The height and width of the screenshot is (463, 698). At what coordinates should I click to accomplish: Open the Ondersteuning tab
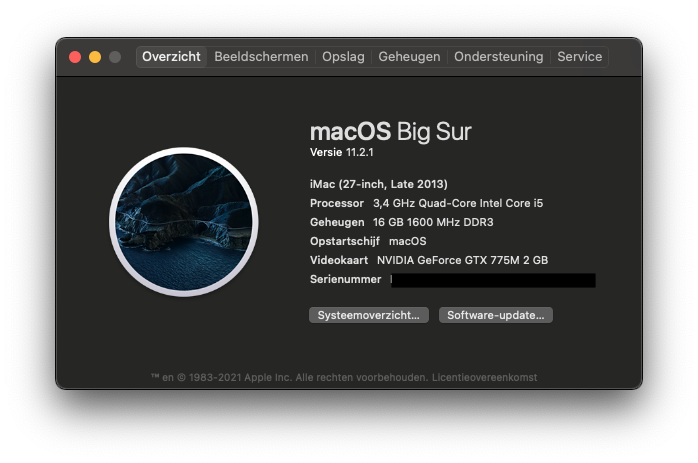[x=499, y=57]
